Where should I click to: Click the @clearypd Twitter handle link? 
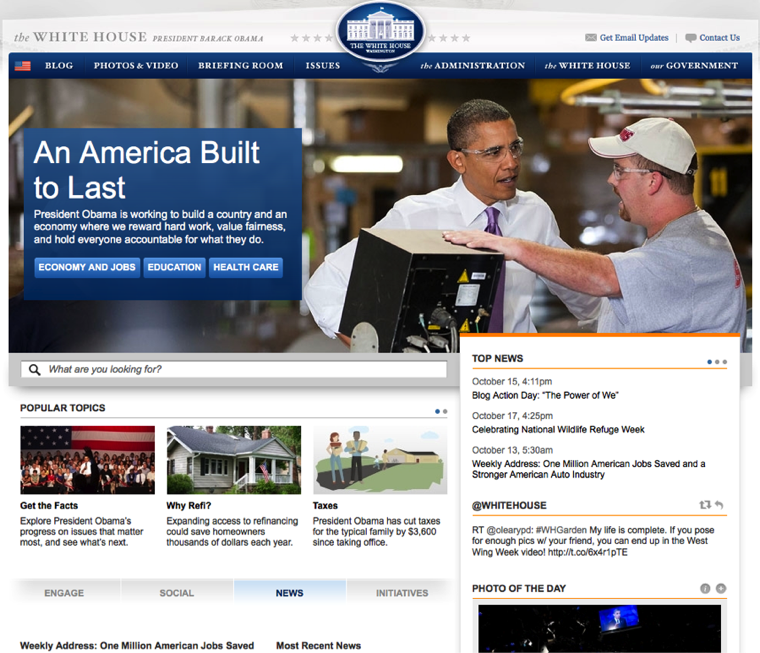pos(507,530)
